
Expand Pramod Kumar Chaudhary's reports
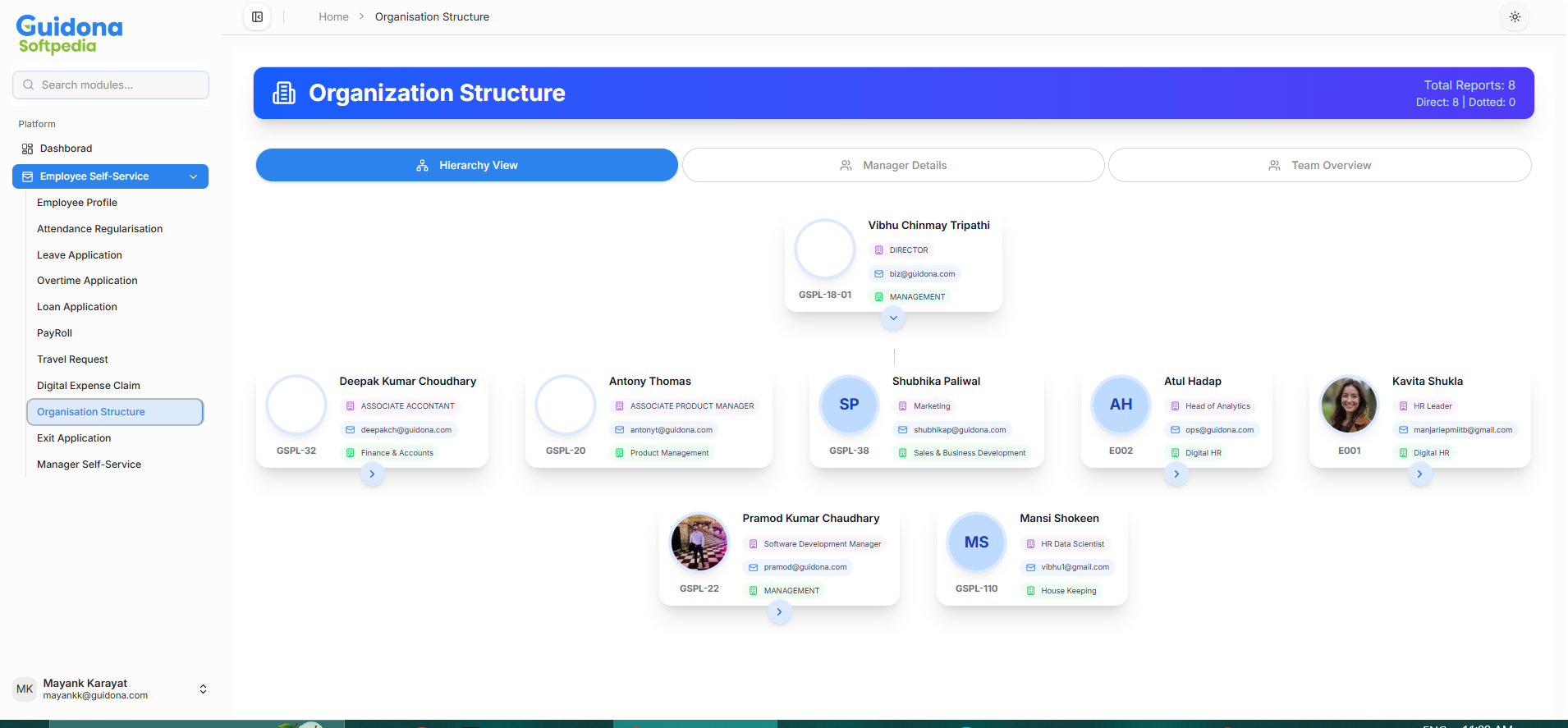pos(779,611)
